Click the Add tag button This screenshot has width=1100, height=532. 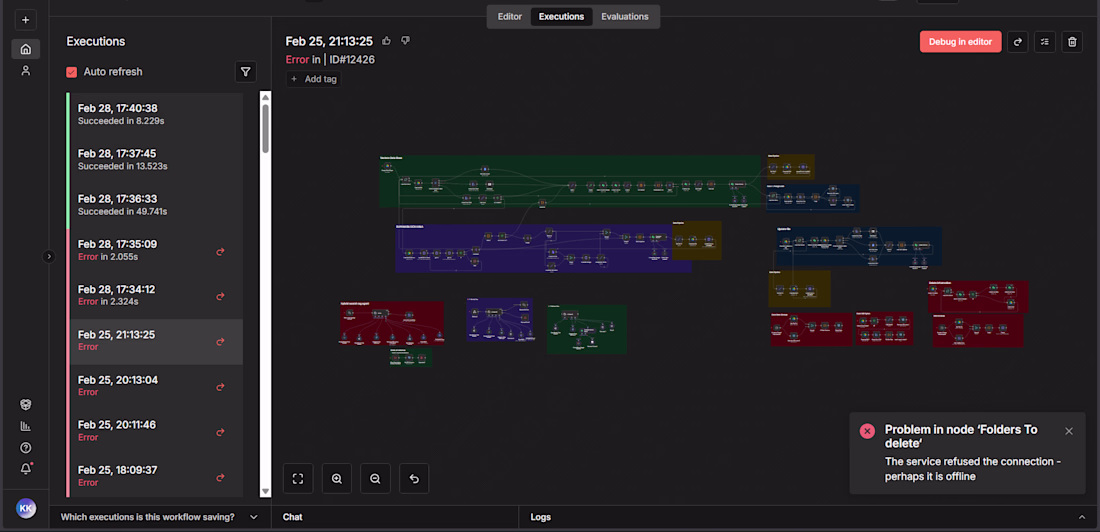314,79
